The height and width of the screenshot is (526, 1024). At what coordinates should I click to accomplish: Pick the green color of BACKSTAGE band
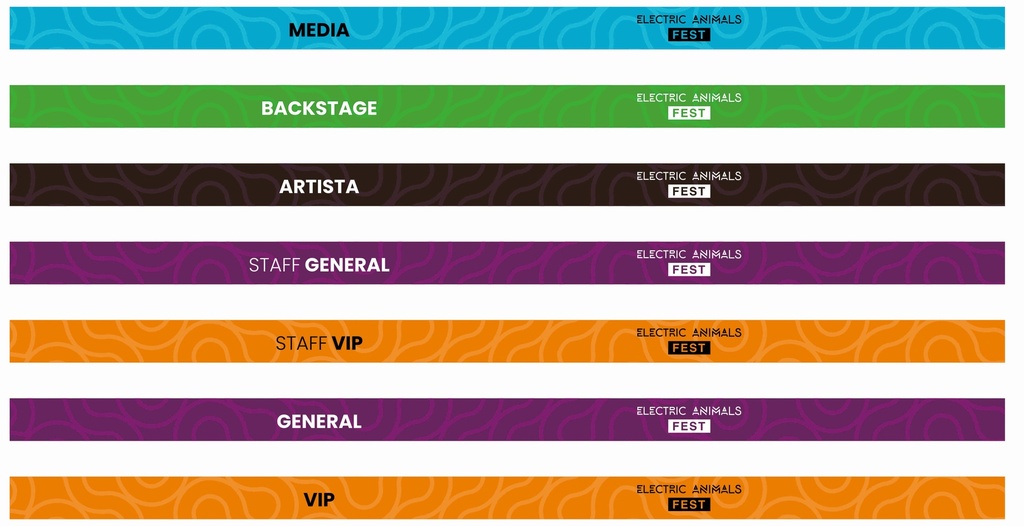[x=507, y=106]
